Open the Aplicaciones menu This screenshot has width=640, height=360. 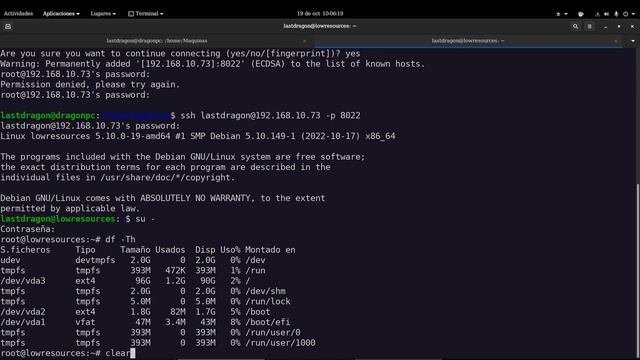(x=61, y=13)
